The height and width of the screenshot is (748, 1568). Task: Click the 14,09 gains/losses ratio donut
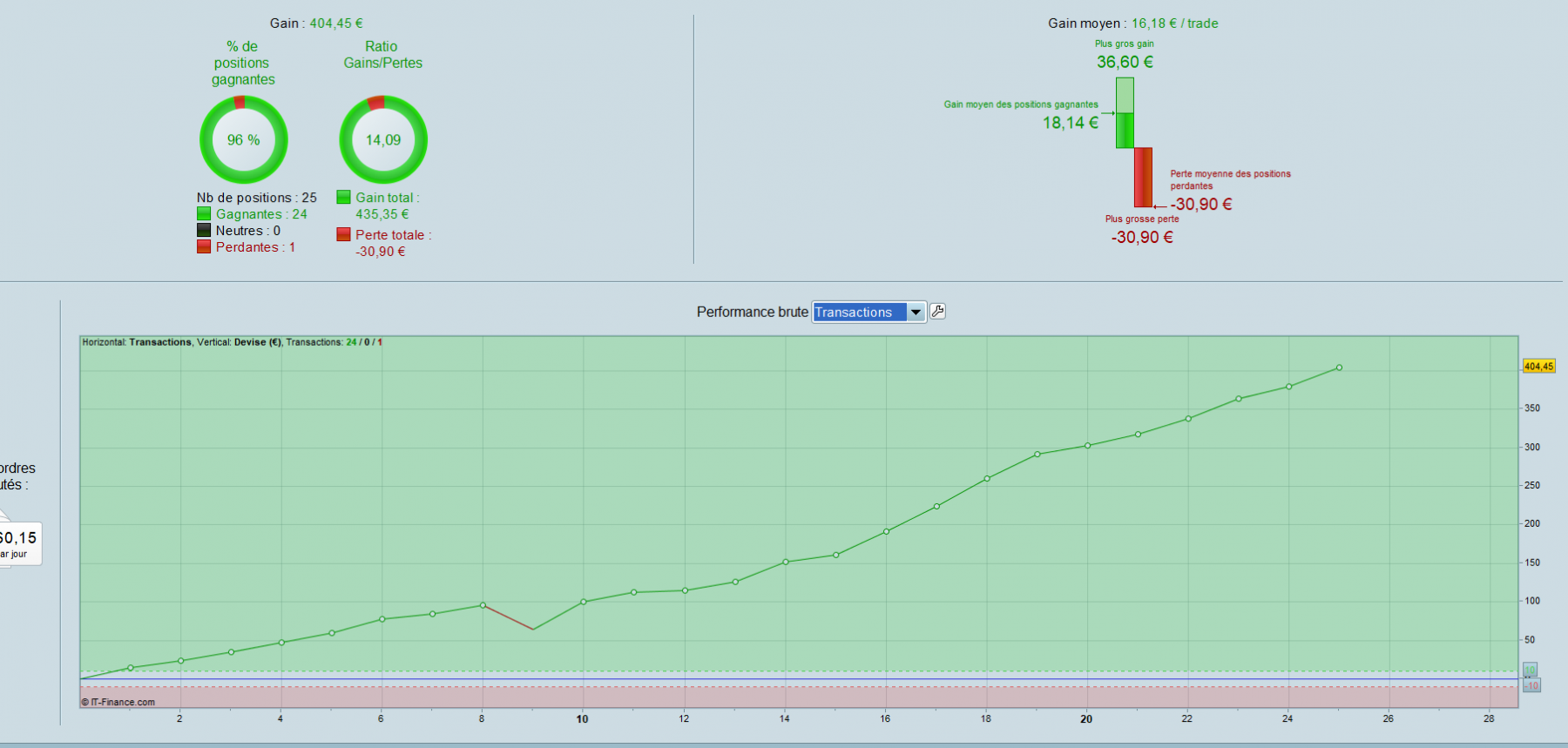[x=383, y=139]
